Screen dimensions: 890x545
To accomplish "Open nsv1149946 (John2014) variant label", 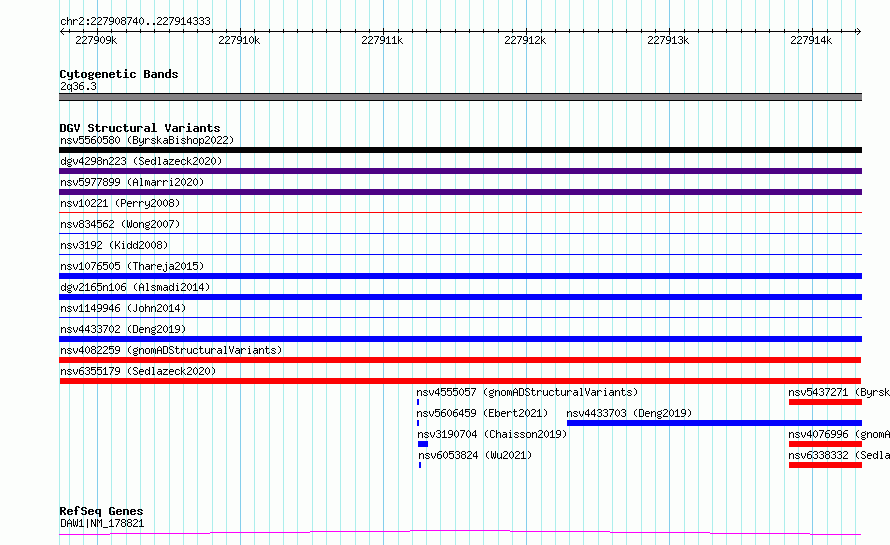I will click(123, 308).
